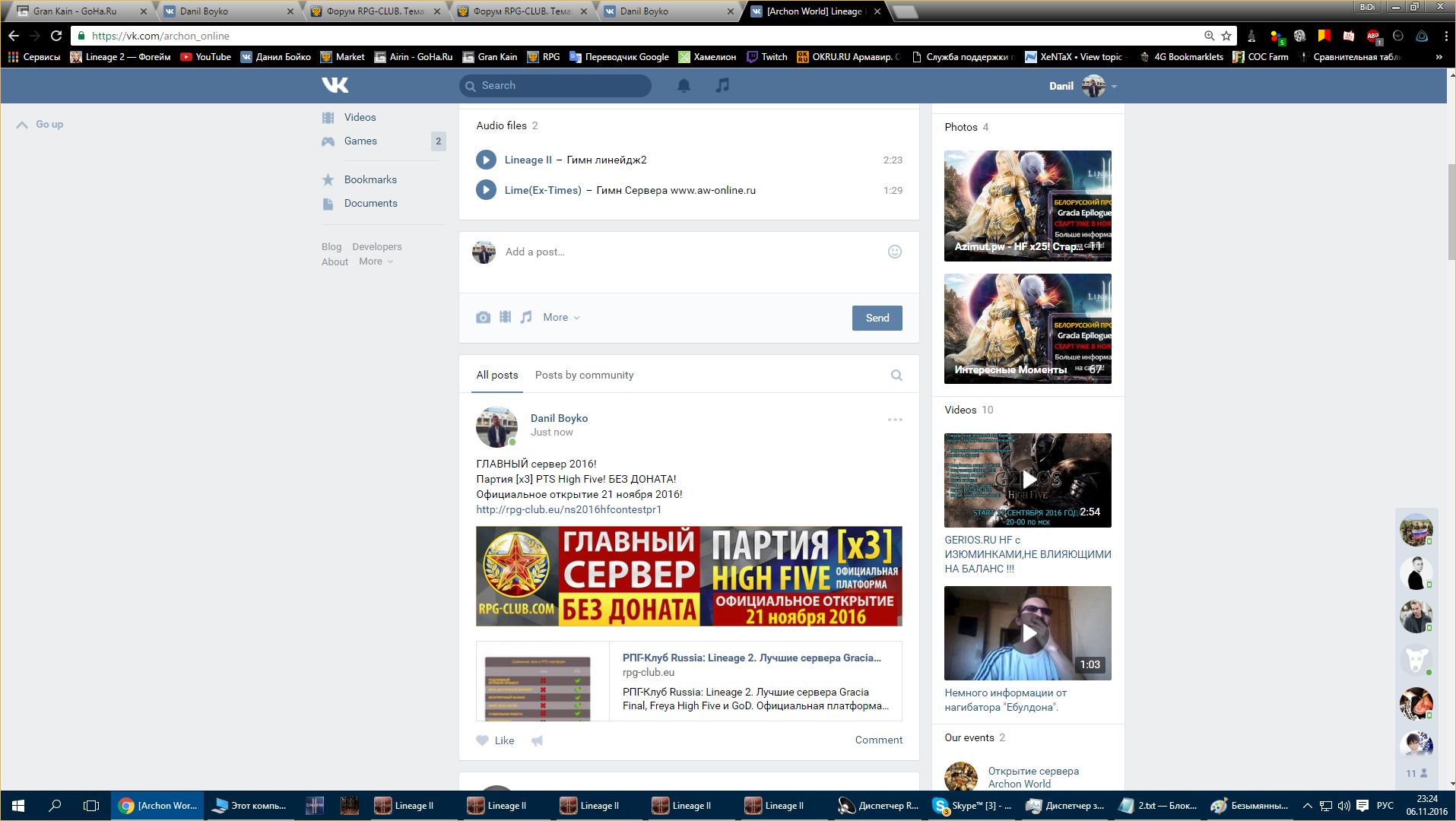This screenshot has width=1456, height=821.
Task: Attach a video using the film icon
Action: click(x=505, y=318)
